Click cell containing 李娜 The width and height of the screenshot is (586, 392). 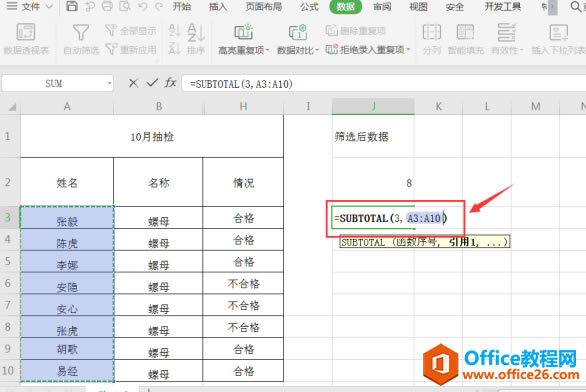[67, 261]
